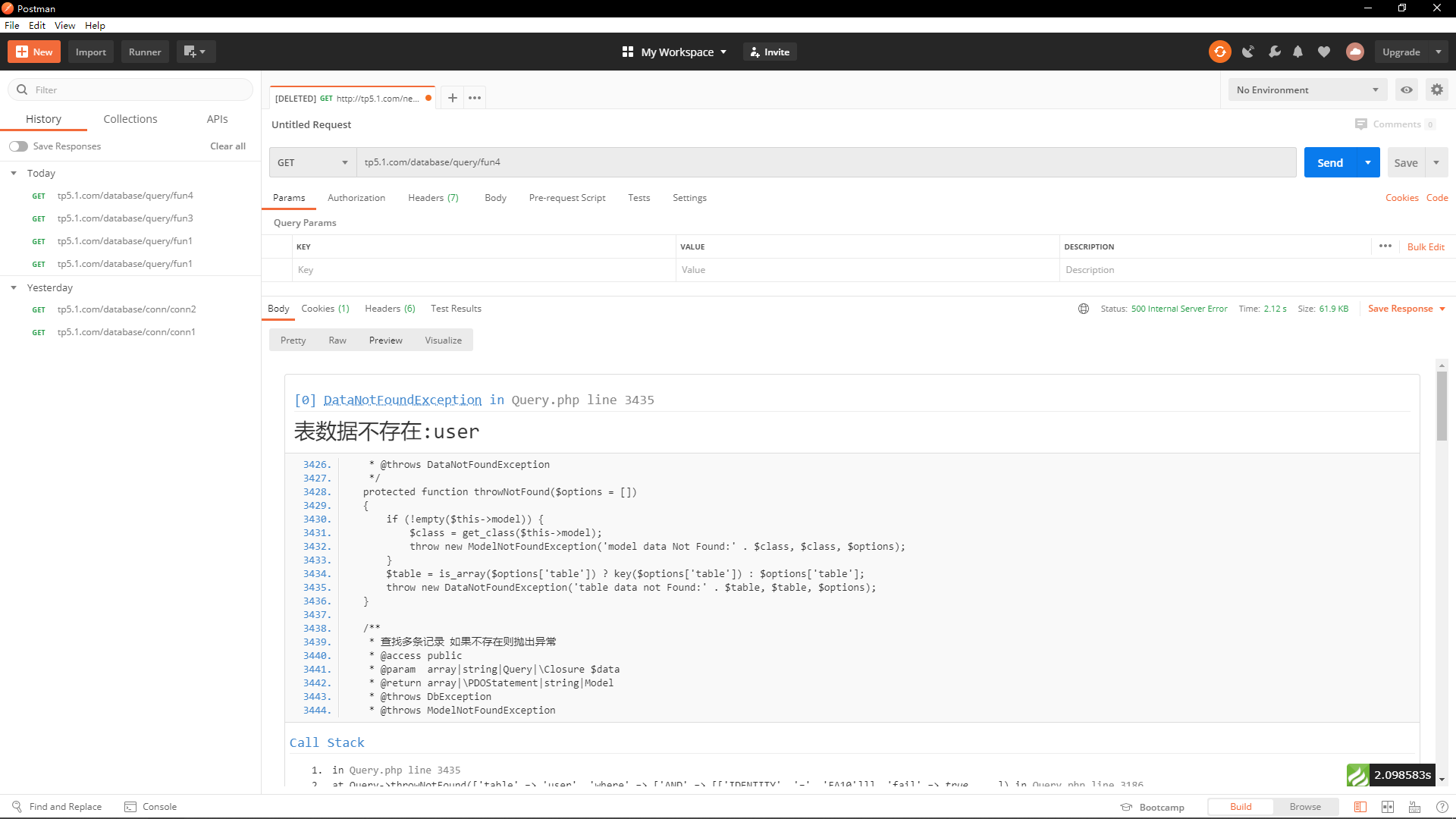The height and width of the screenshot is (819, 1456).
Task: Click the query param Key field
Action: [484, 270]
